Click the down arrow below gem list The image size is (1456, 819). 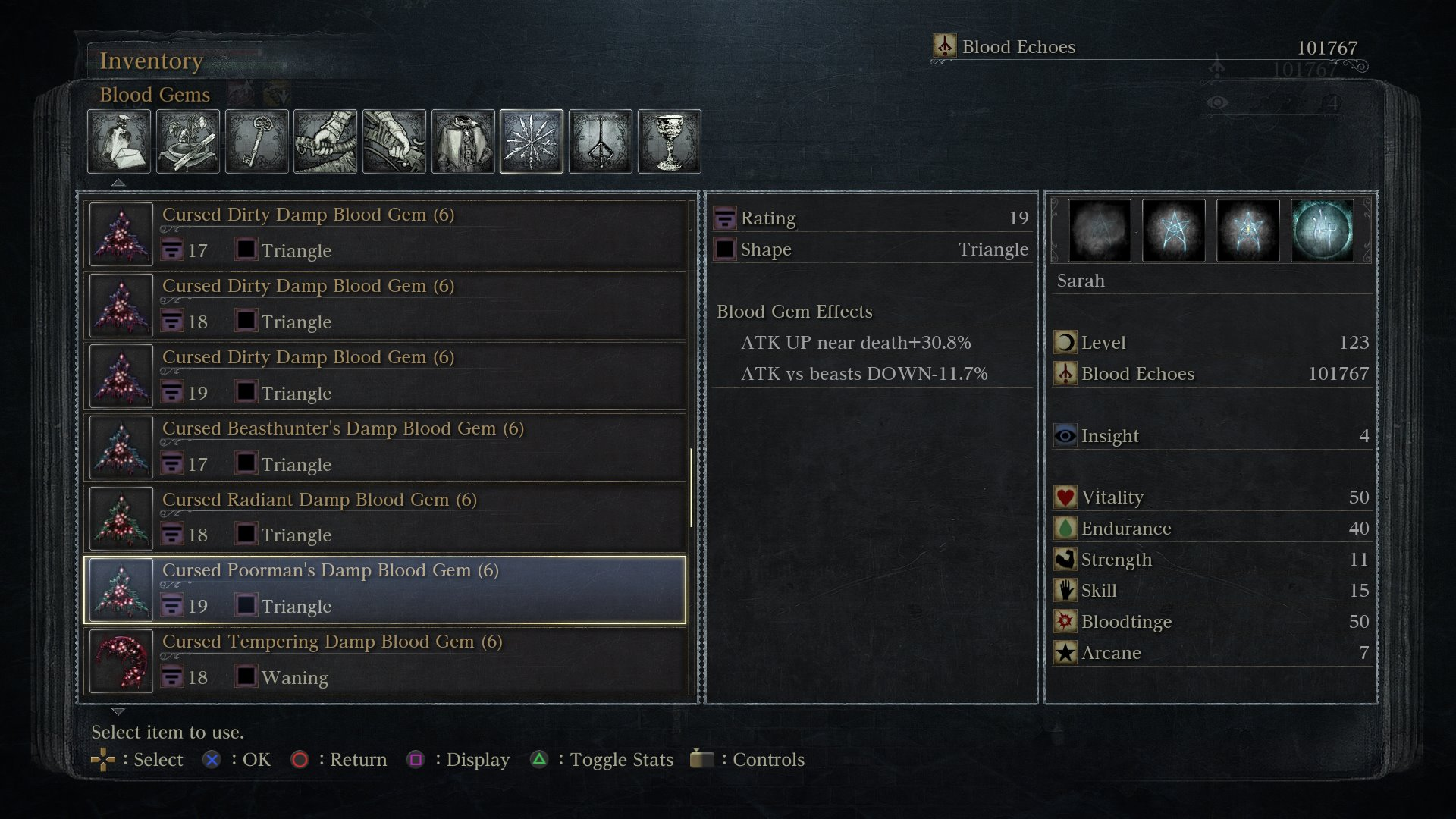(x=118, y=711)
